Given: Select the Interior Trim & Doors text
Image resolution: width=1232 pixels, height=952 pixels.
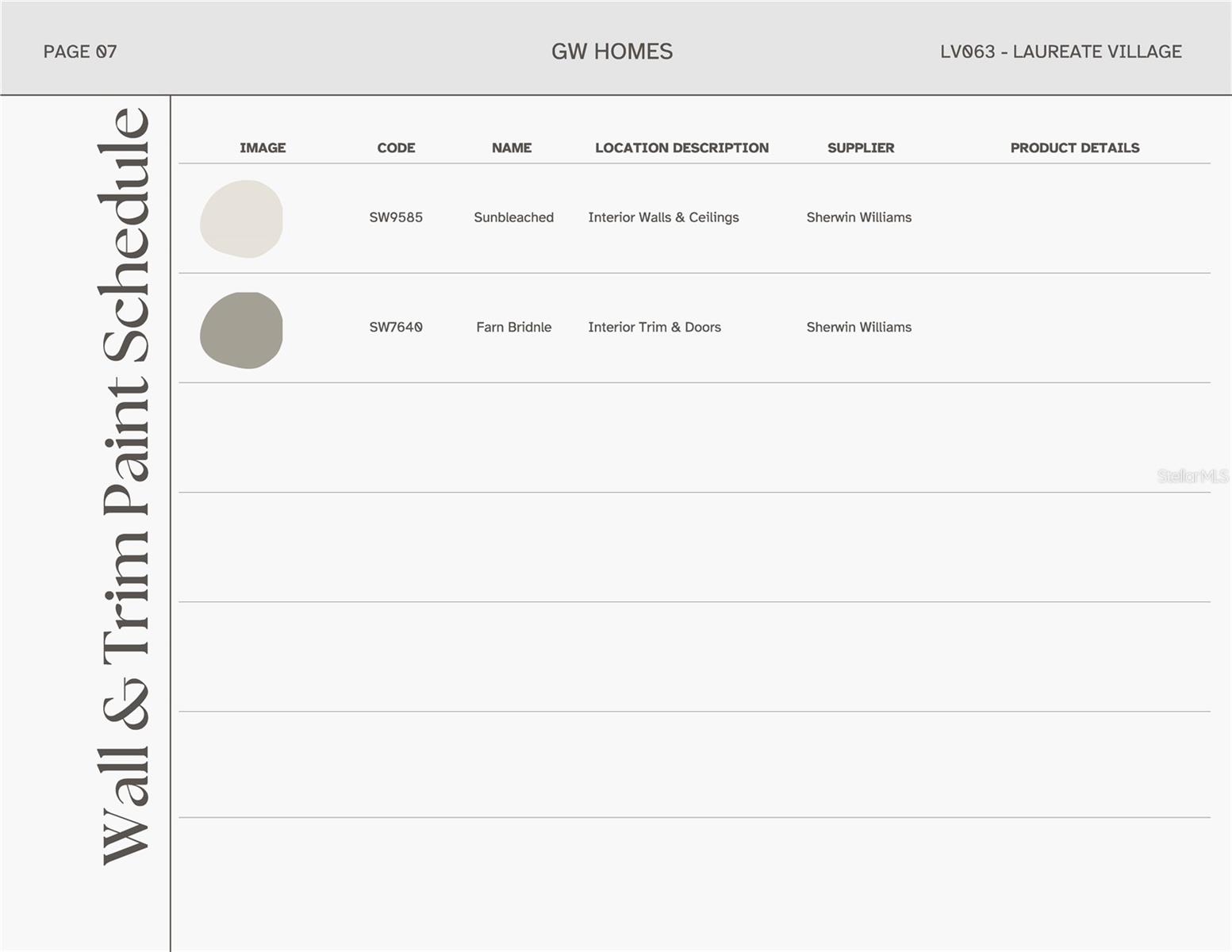Looking at the screenshot, I should [654, 327].
